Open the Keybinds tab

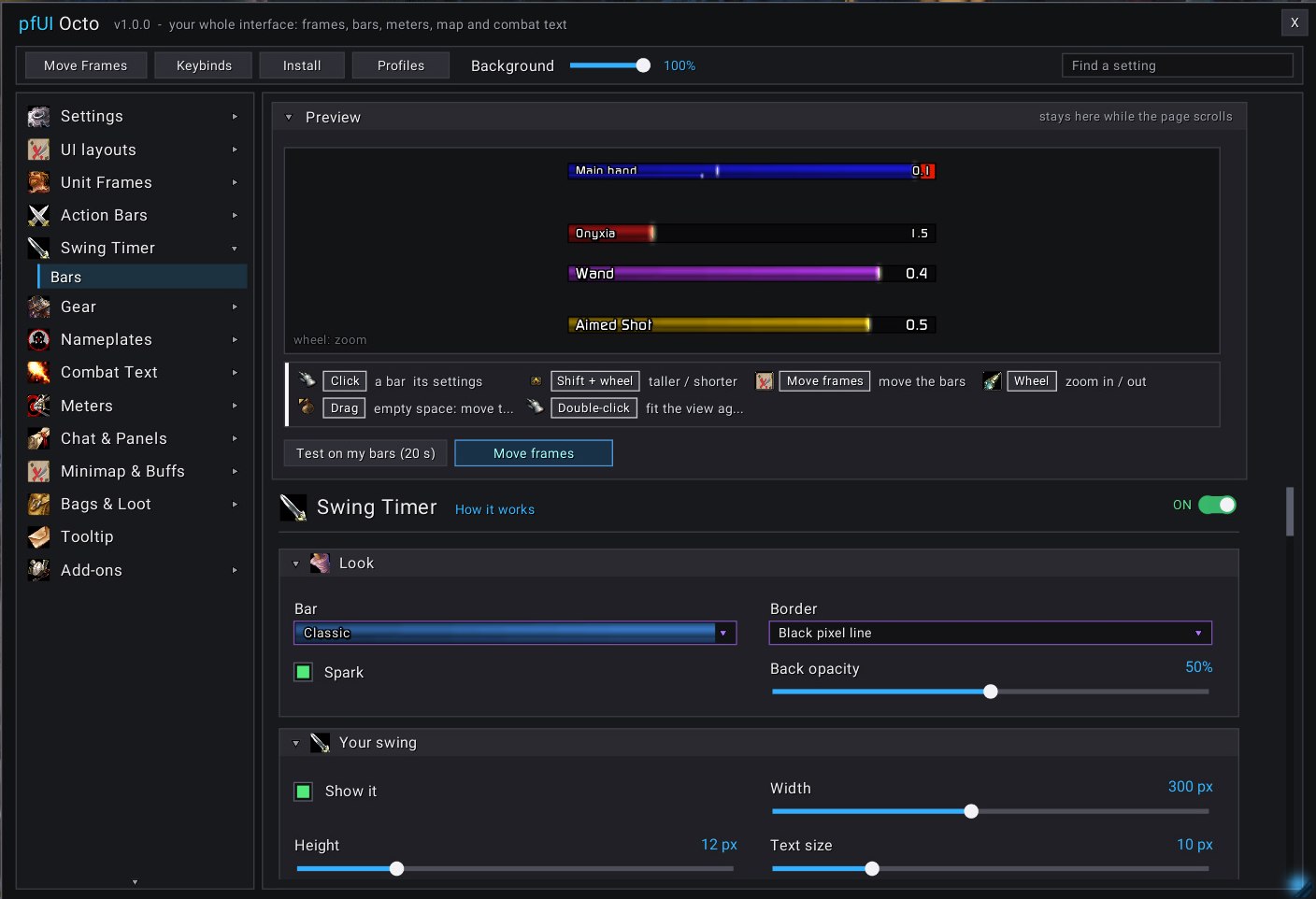click(x=204, y=65)
